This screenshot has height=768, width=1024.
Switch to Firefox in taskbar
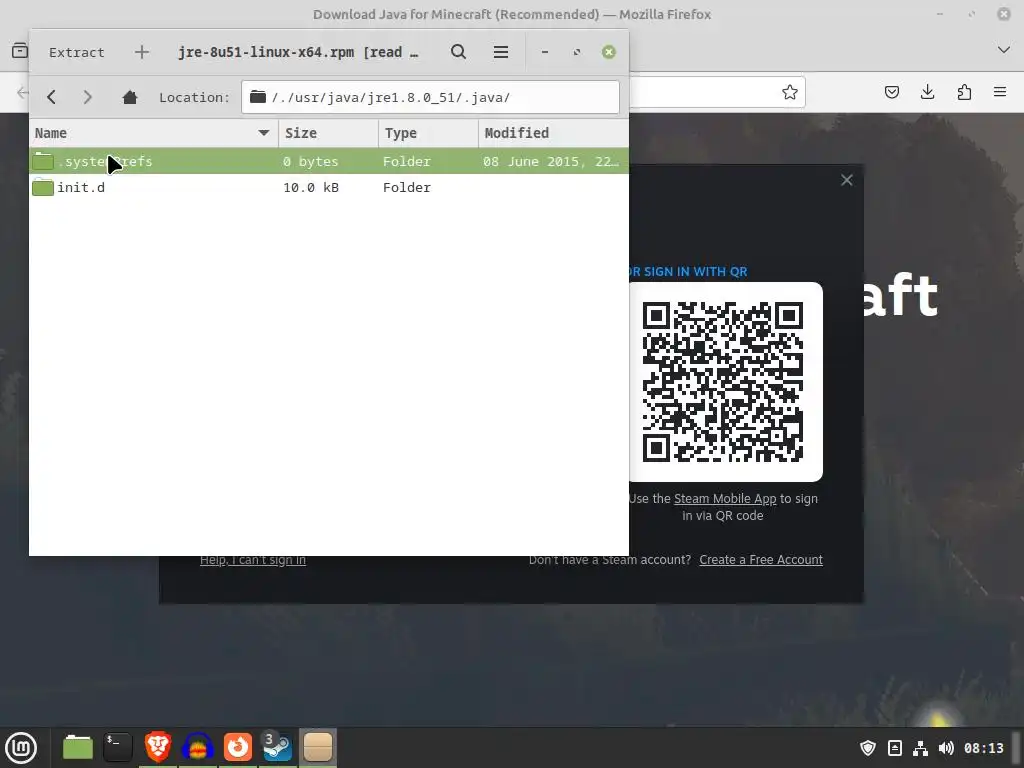tap(238, 747)
